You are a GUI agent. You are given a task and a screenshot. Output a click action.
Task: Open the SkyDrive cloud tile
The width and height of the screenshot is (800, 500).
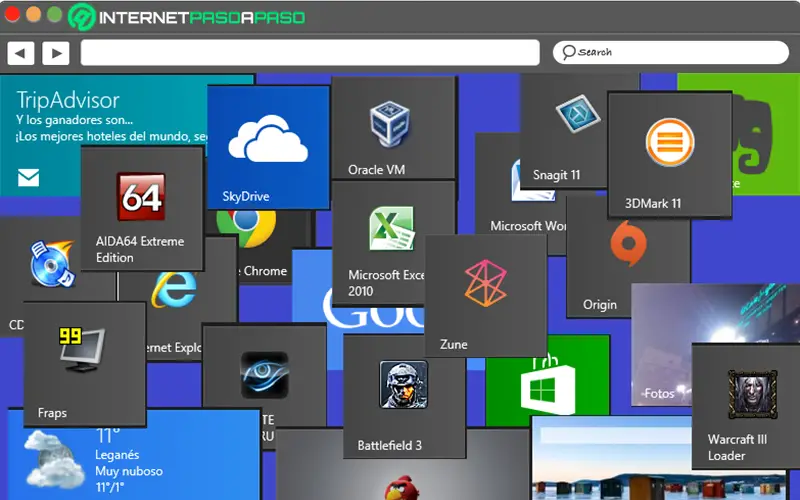coord(268,147)
